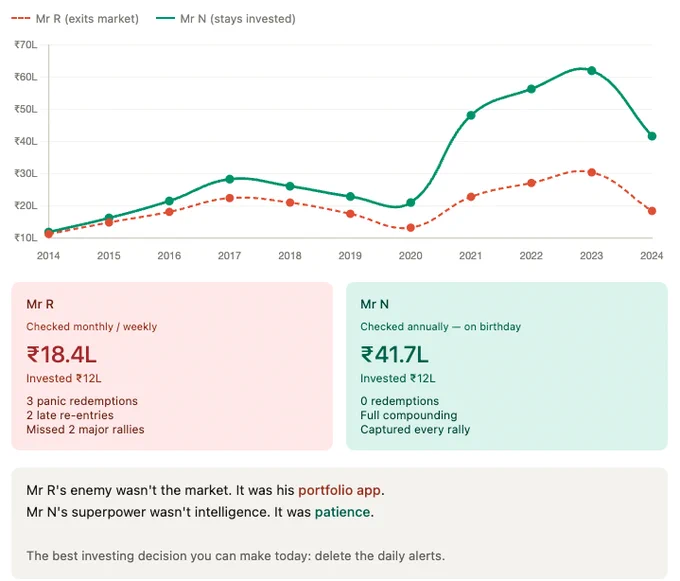The width and height of the screenshot is (680, 581).
Task: Click the 2020 x-axis year label
Action: click(410, 255)
